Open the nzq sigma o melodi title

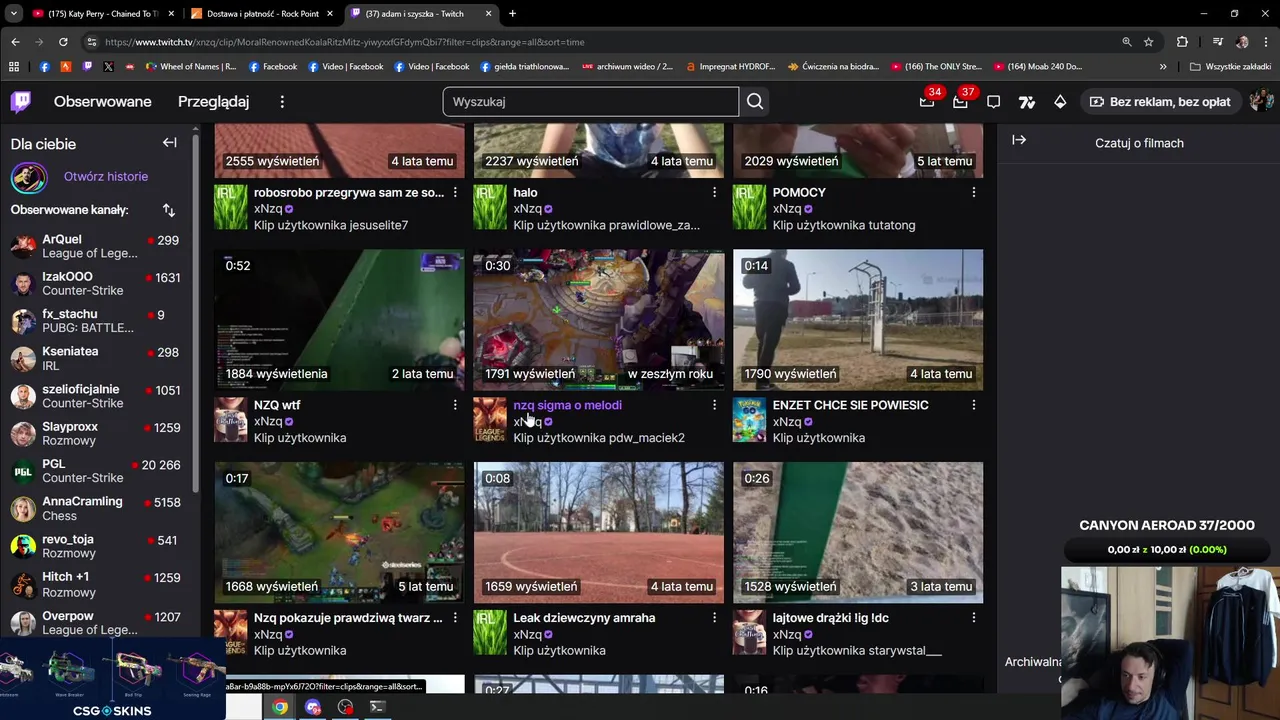tap(567, 405)
